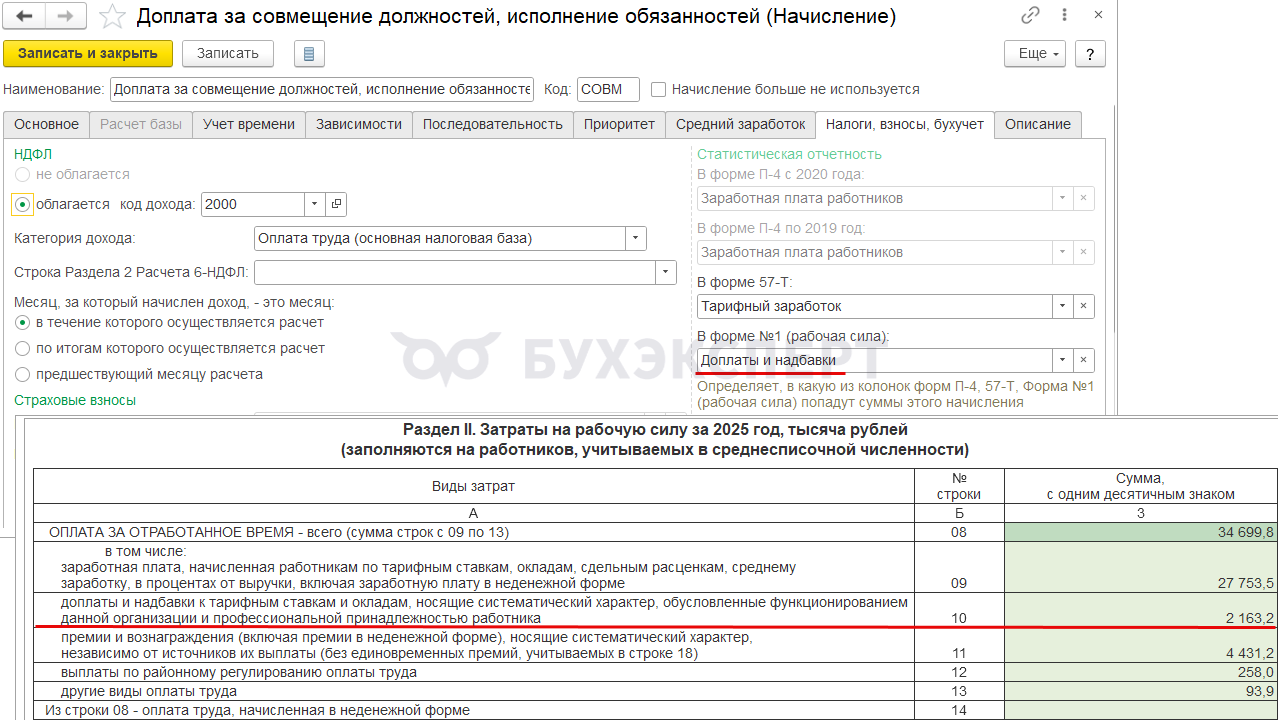Choose 'предшествующий месяцу расчета' option
The width and height of the screenshot is (1278, 720).
tap(22, 375)
